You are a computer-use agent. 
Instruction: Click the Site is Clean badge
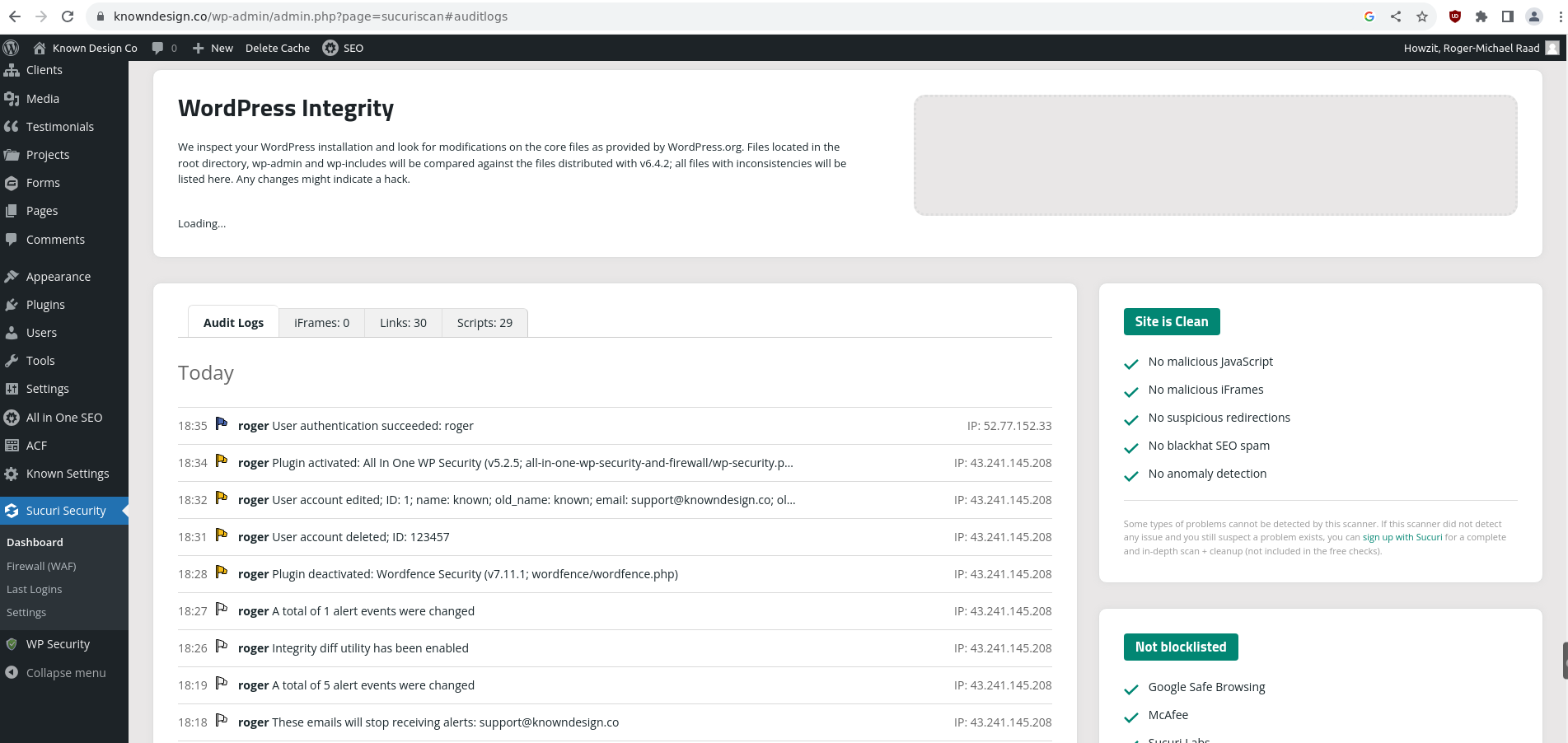(1172, 321)
